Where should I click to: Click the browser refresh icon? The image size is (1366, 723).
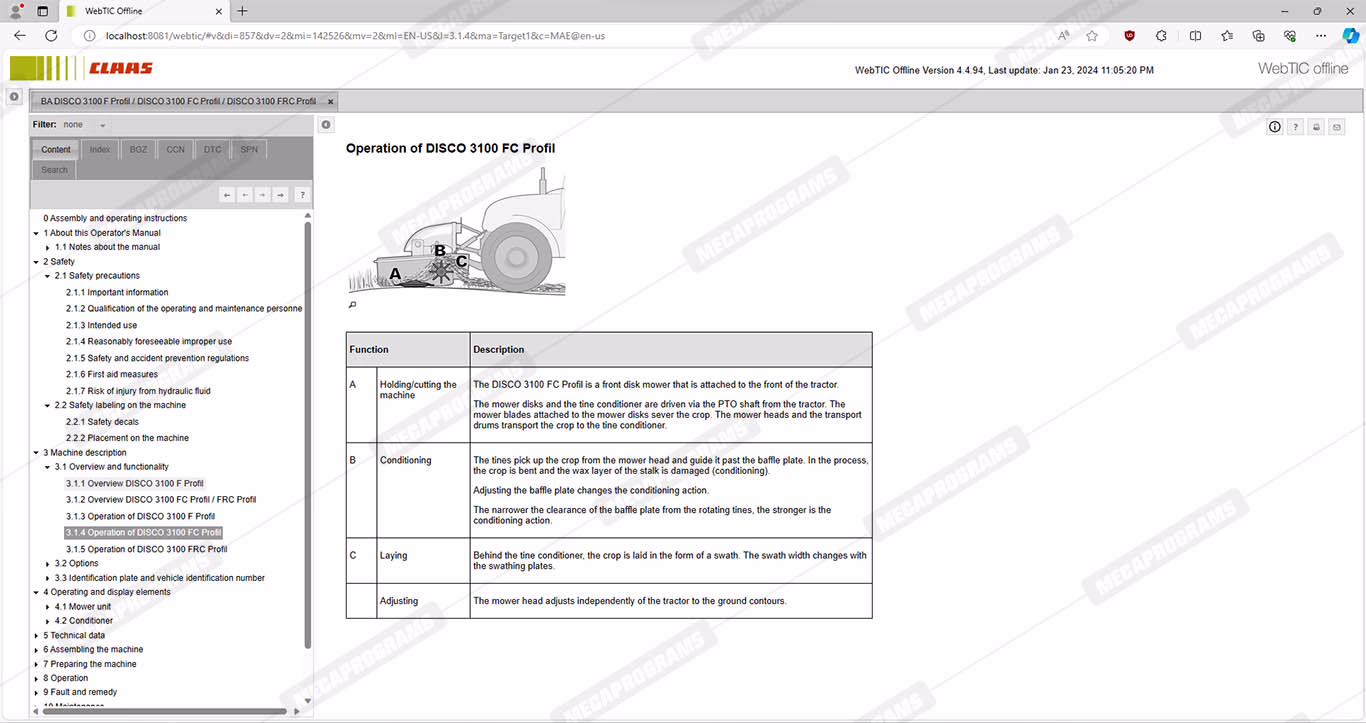point(51,36)
